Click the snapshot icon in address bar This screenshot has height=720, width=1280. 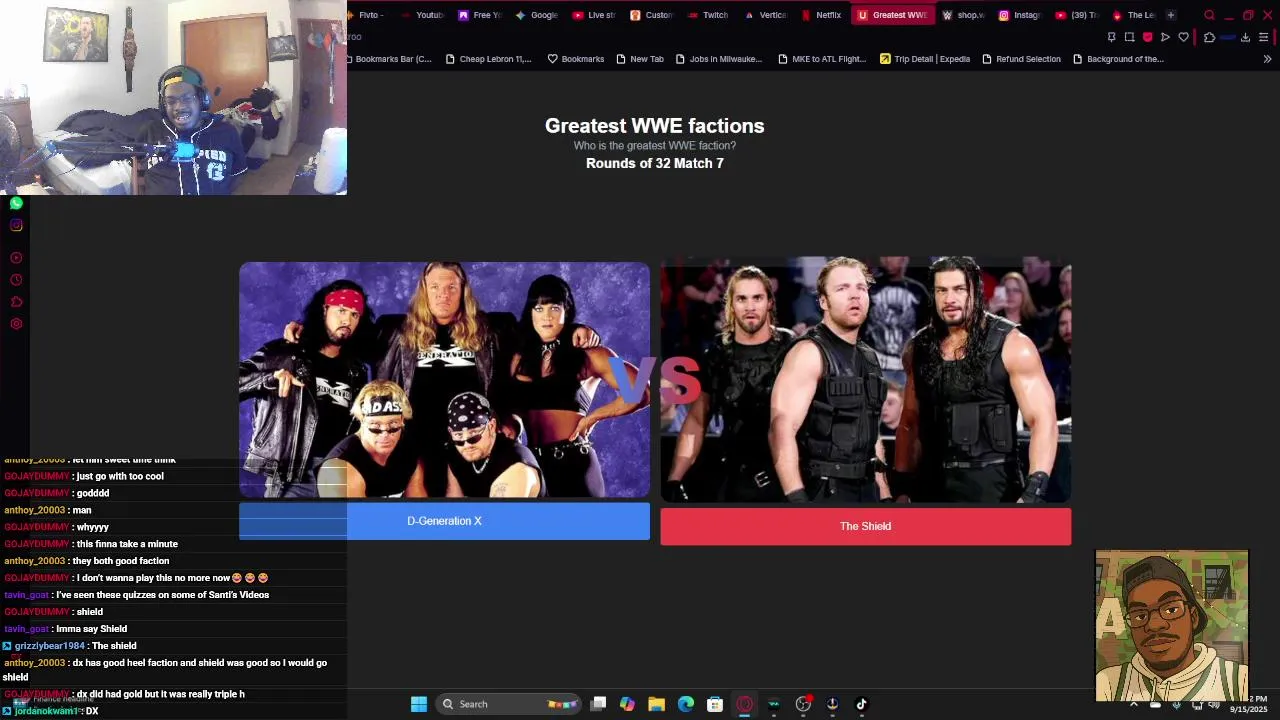(x=1129, y=37)
